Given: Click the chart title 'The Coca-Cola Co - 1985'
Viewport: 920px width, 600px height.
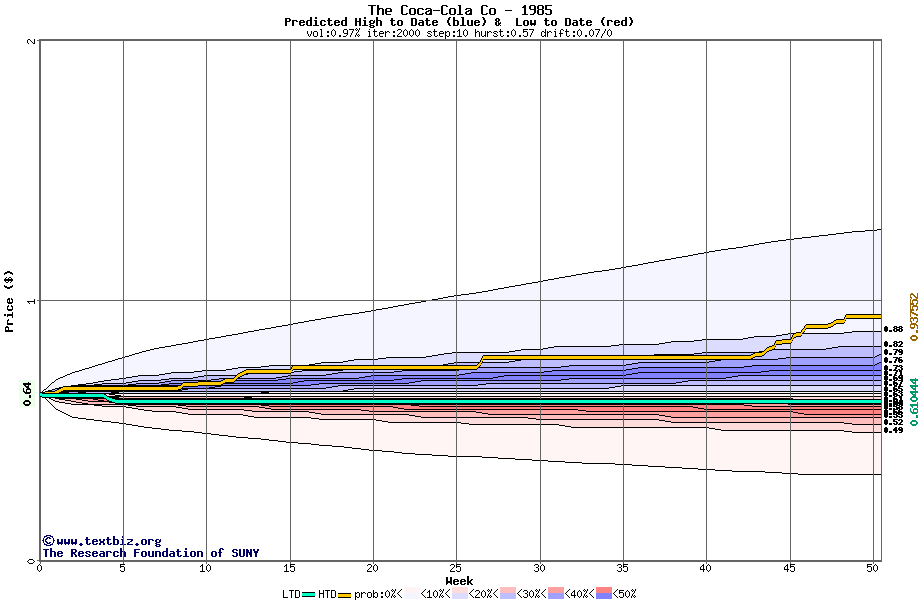Looking at the screenshot, I should [460, 10].
